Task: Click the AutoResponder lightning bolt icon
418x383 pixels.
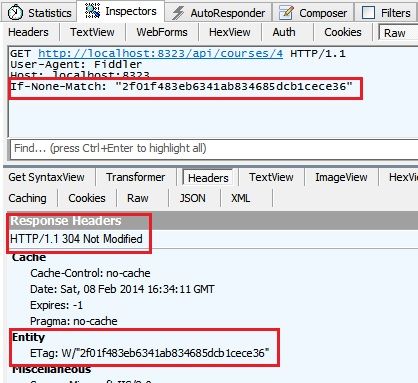Action: click(178, 13)
